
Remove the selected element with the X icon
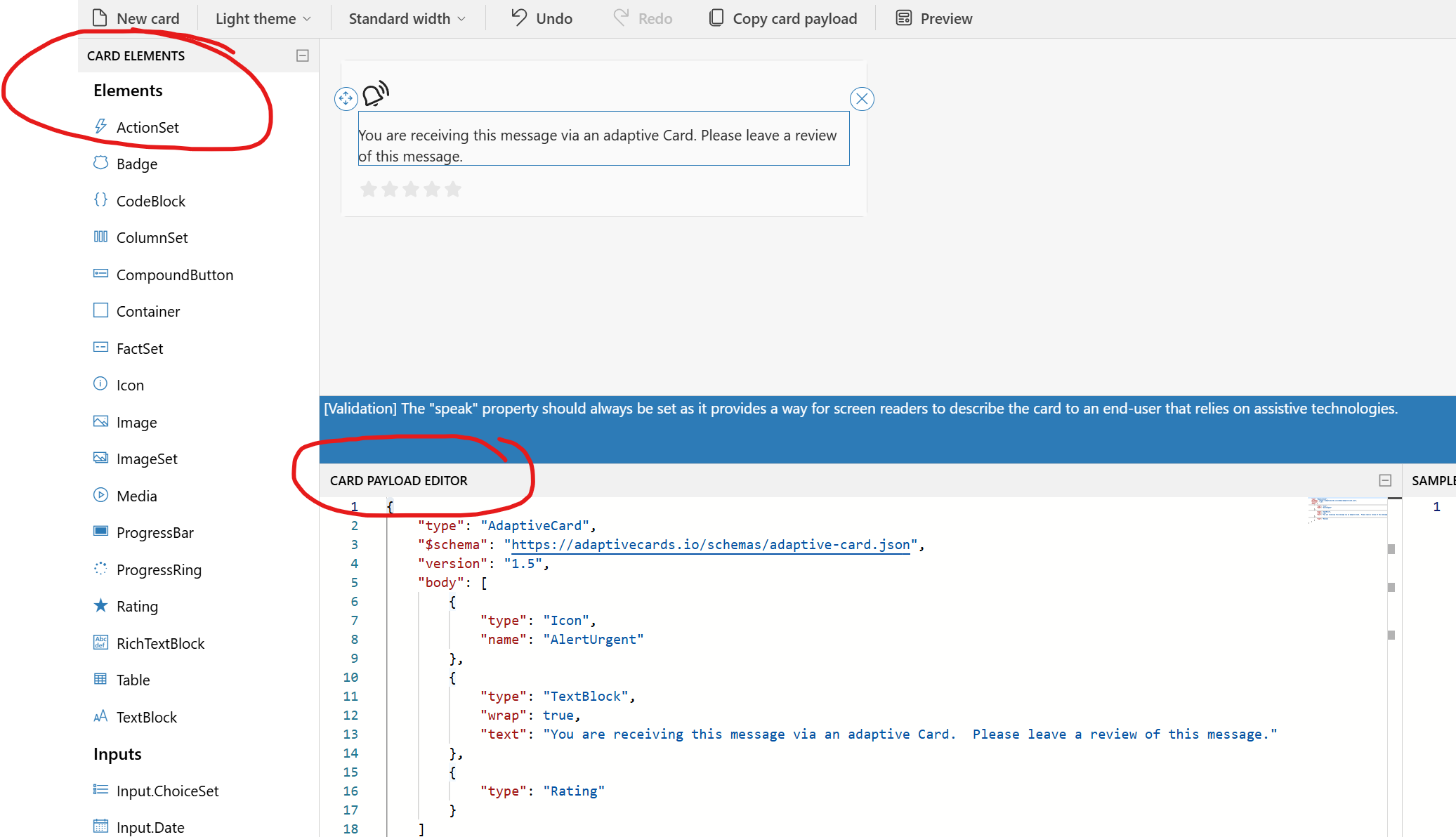[862, 99]
